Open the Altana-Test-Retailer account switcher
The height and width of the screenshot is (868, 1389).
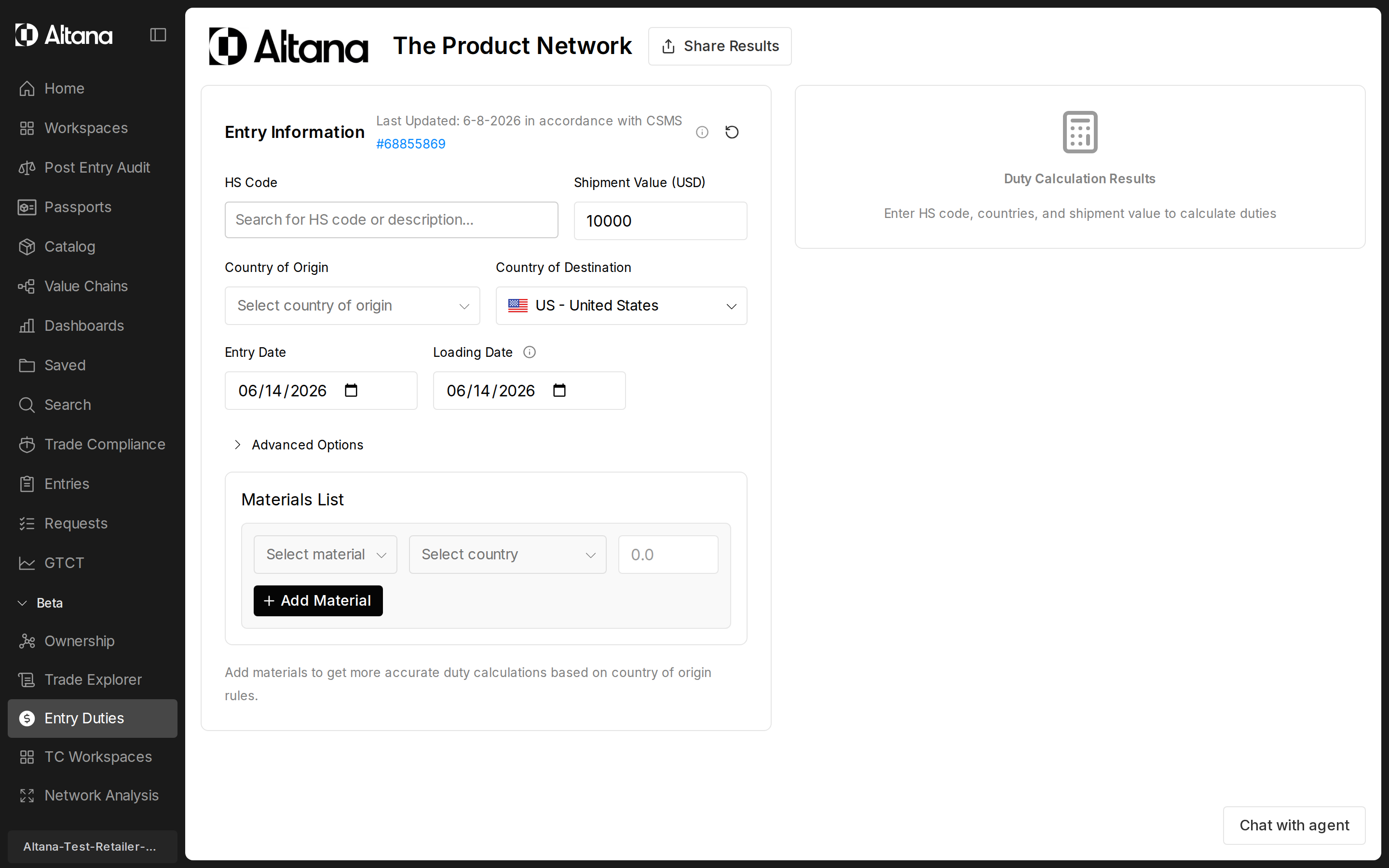tap(93, 847)
